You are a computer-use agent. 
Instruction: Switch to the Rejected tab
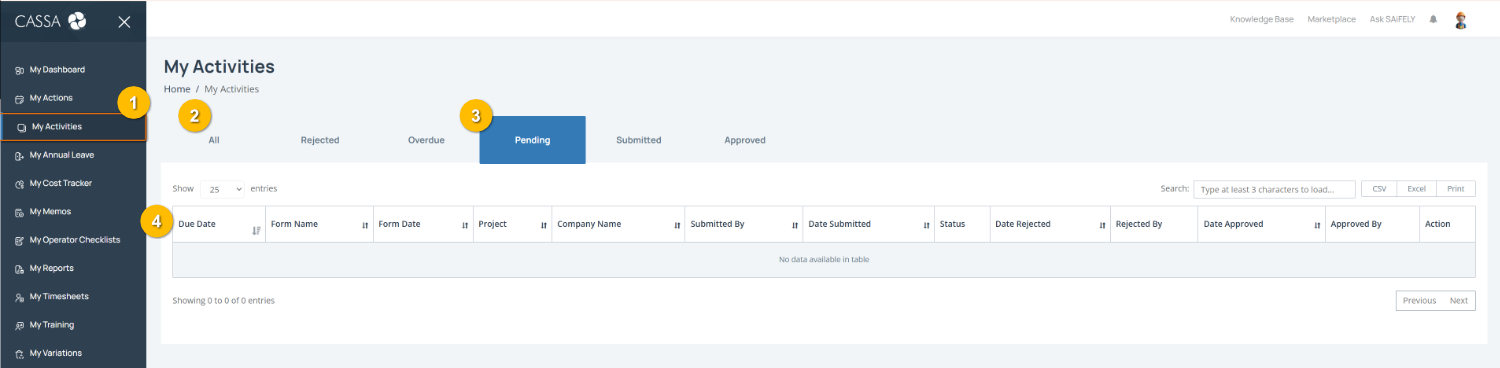(x=320, y=140)
